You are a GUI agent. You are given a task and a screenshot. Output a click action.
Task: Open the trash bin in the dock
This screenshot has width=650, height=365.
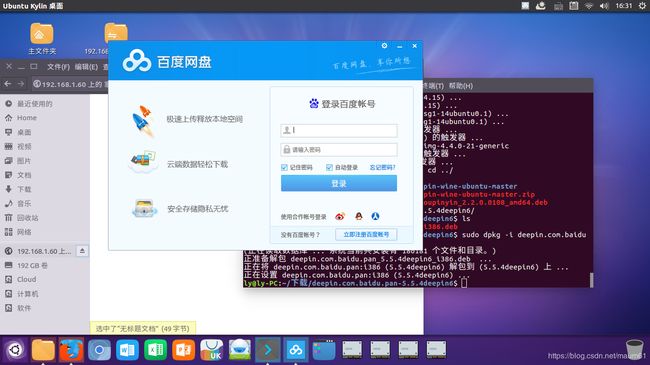coord(634,349)
